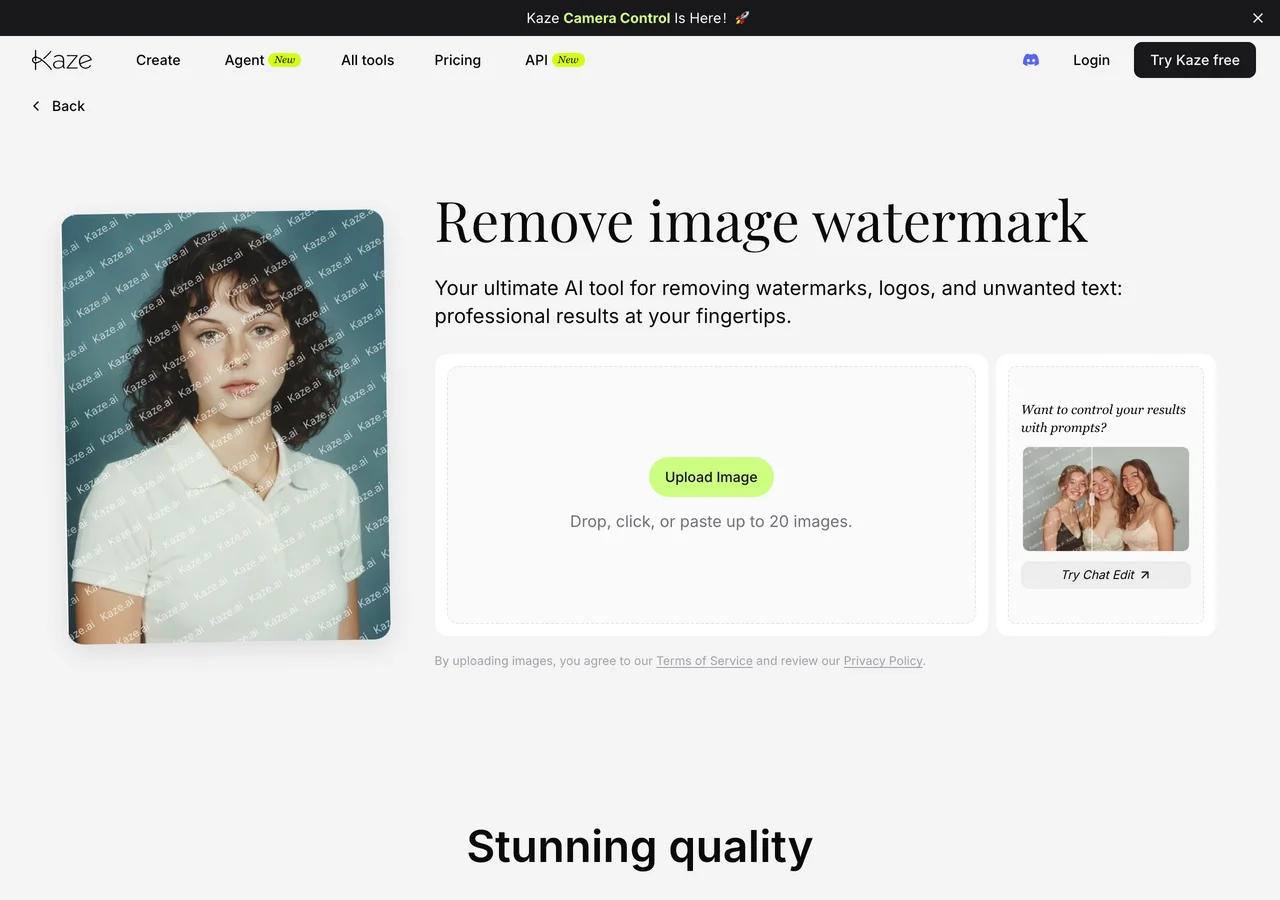Screen dimensions: 1280x900
Task: Click 'Drop, click, or paste up to 20 images.' text
Action: point(711,521)
